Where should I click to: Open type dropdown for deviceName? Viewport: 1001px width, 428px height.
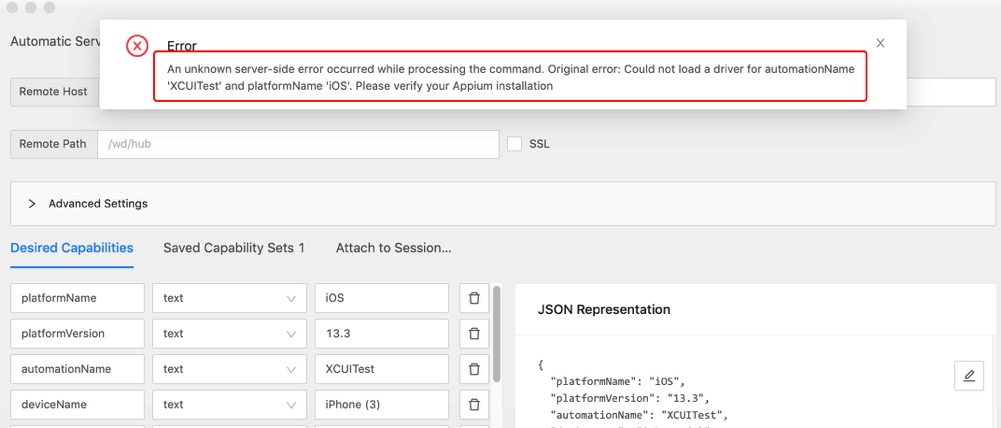229,404
